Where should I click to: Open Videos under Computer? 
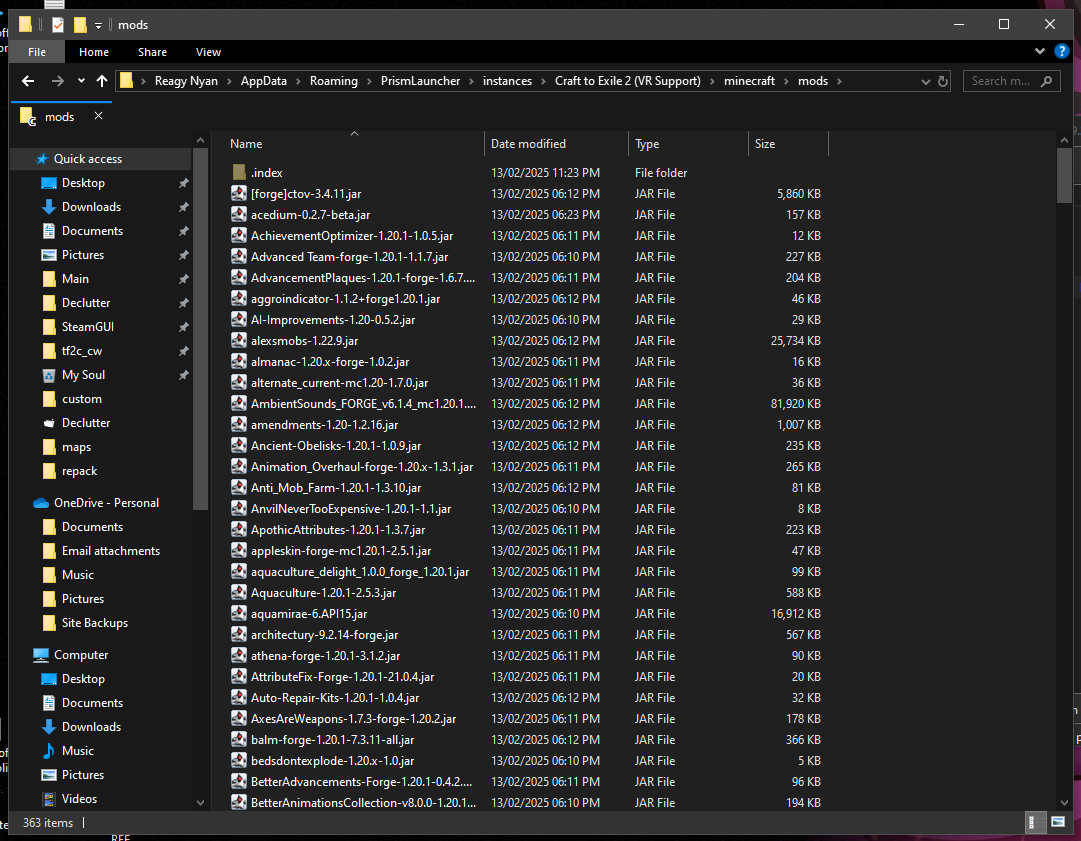pyautogui.click(x=79, y=799)
